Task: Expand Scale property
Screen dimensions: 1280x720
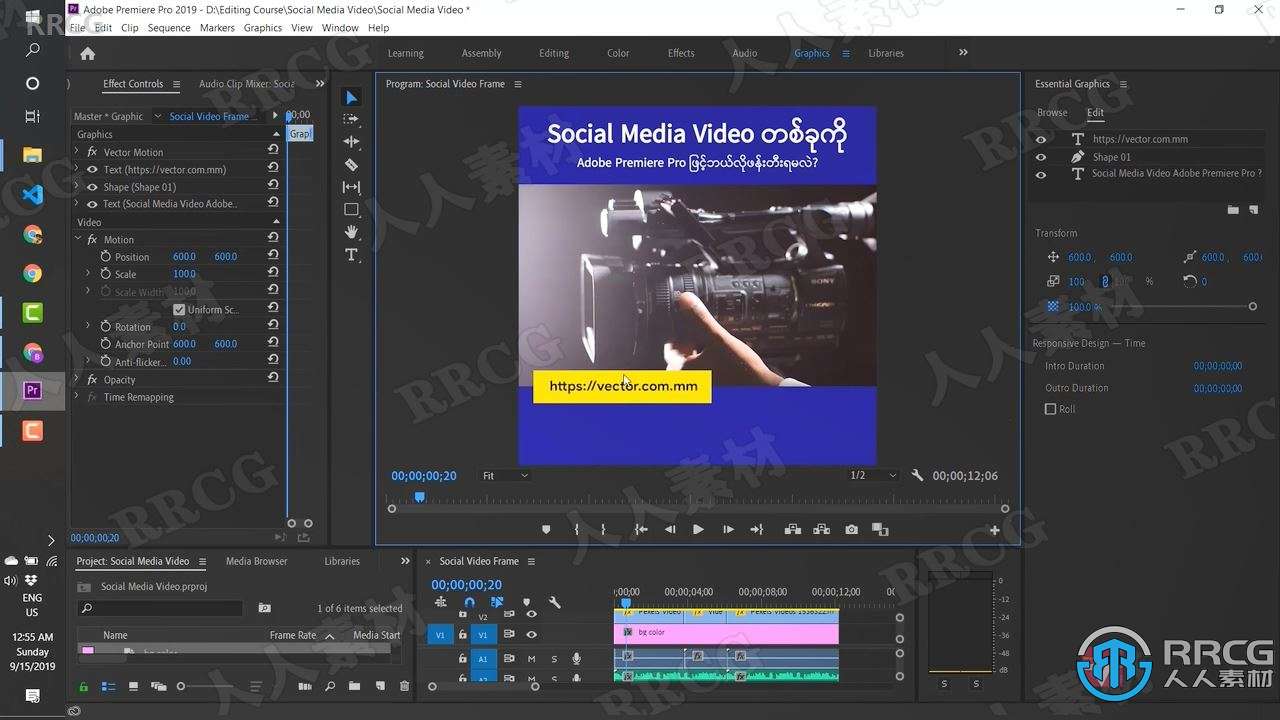Action: [x=88, y=274]
